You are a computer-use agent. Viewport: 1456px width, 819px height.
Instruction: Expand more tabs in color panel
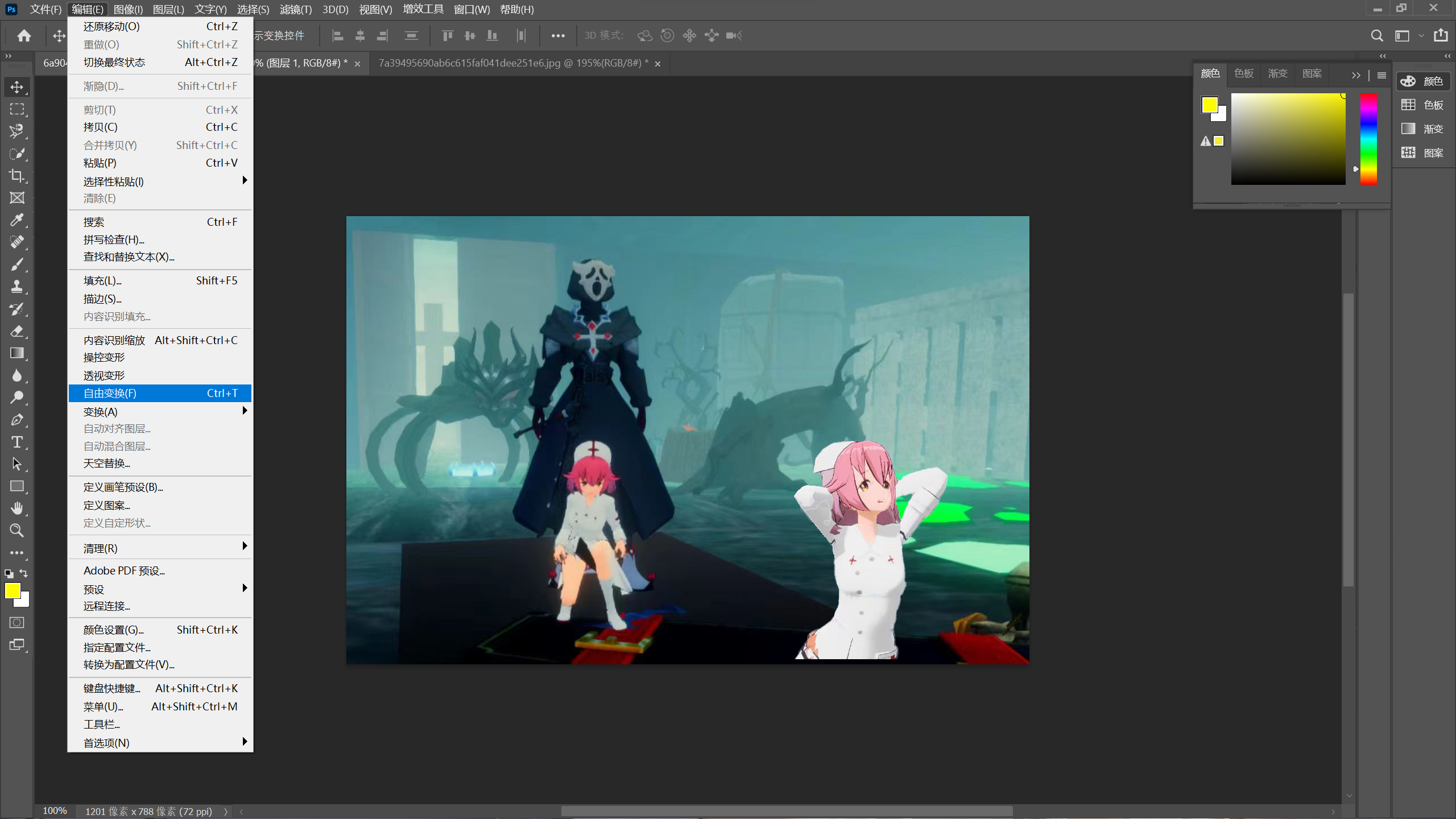[x=1356, y=75]
